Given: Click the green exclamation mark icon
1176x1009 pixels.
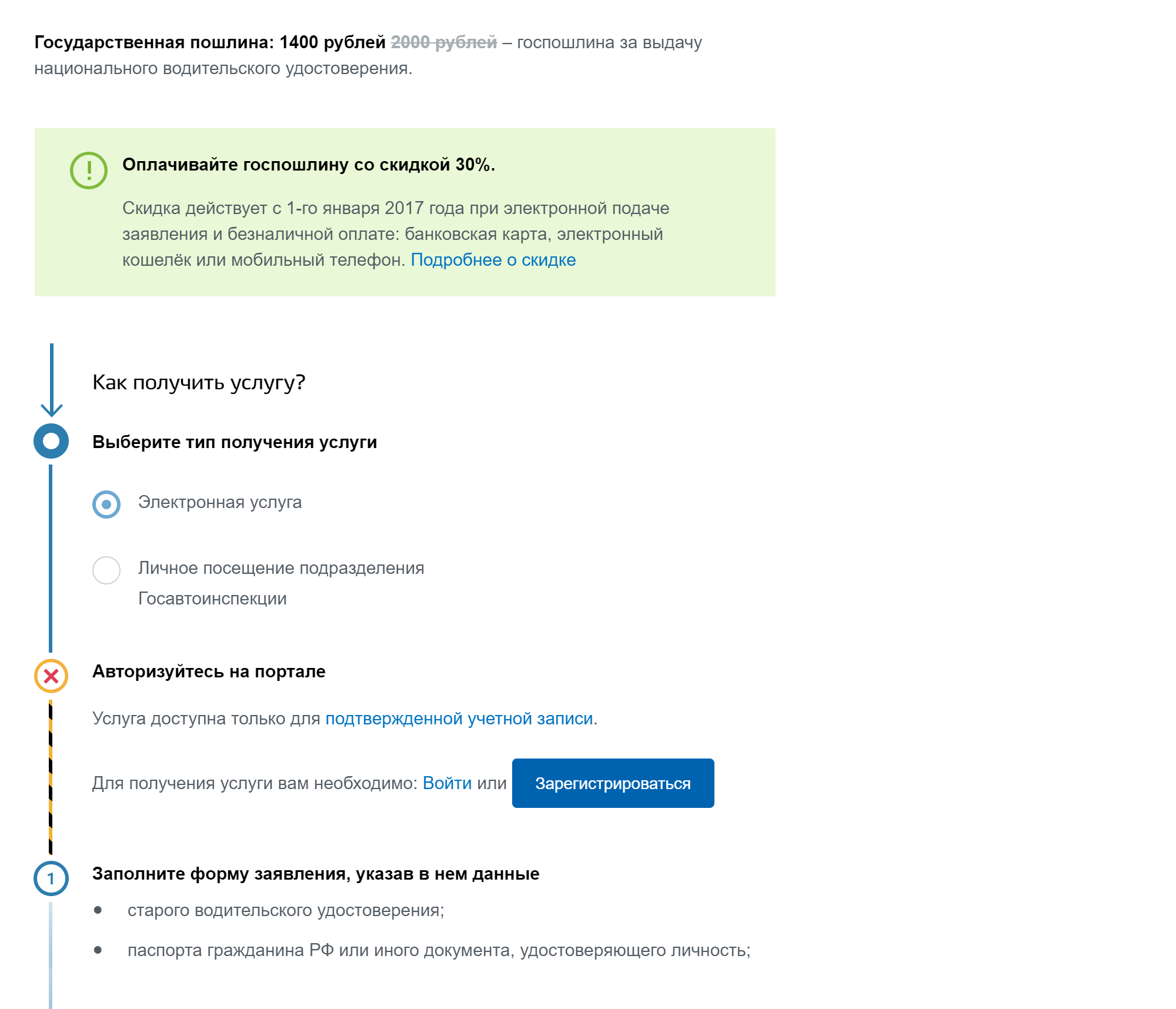Looking at the screenshot, I should tap(89, 171).
